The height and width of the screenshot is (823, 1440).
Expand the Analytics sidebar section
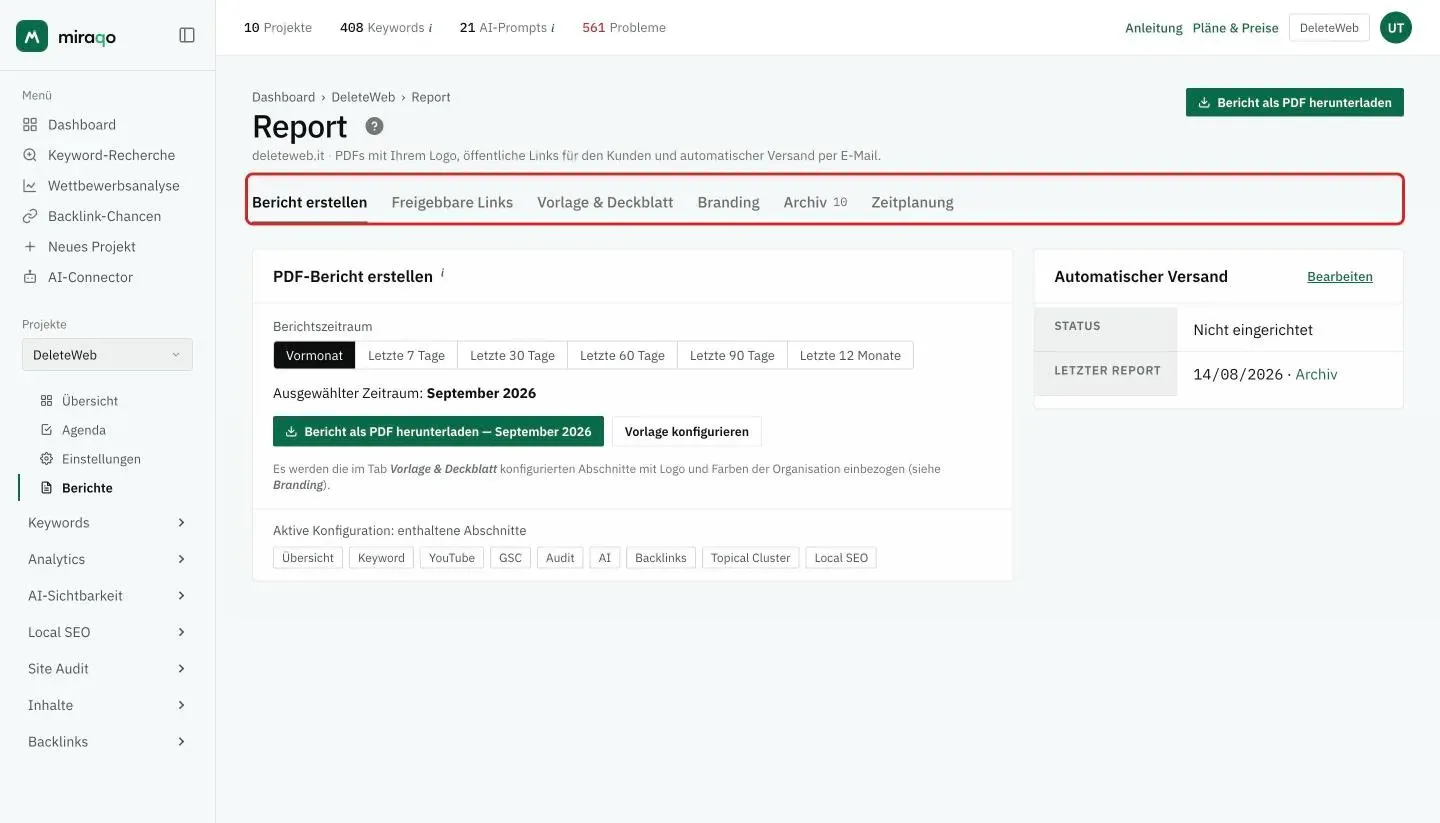[107, 559]
